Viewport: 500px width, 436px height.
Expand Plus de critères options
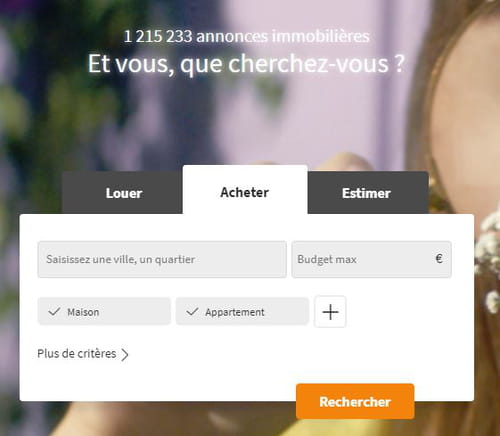[83, 354]
